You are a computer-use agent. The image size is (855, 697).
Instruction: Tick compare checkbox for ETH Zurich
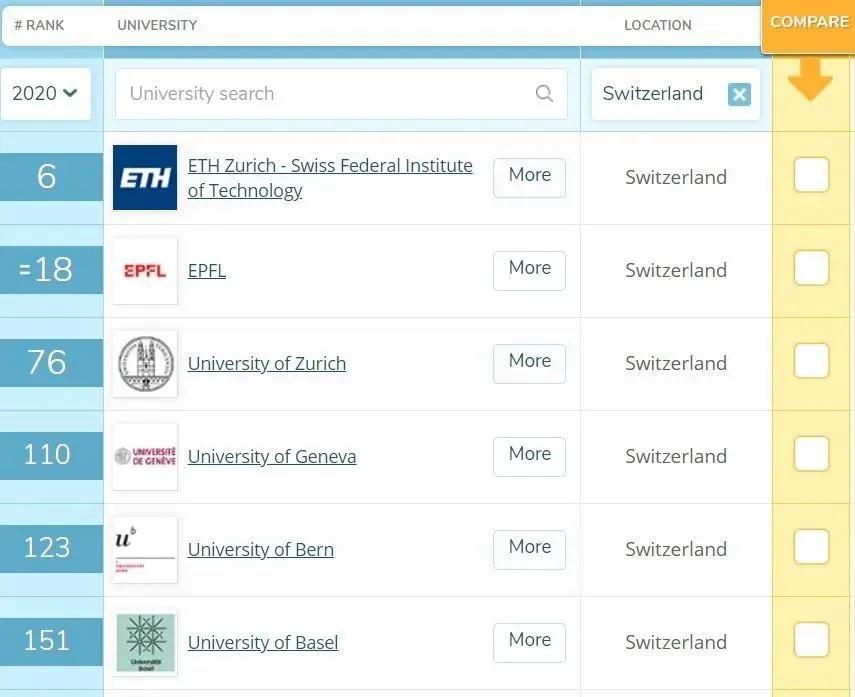811,176
